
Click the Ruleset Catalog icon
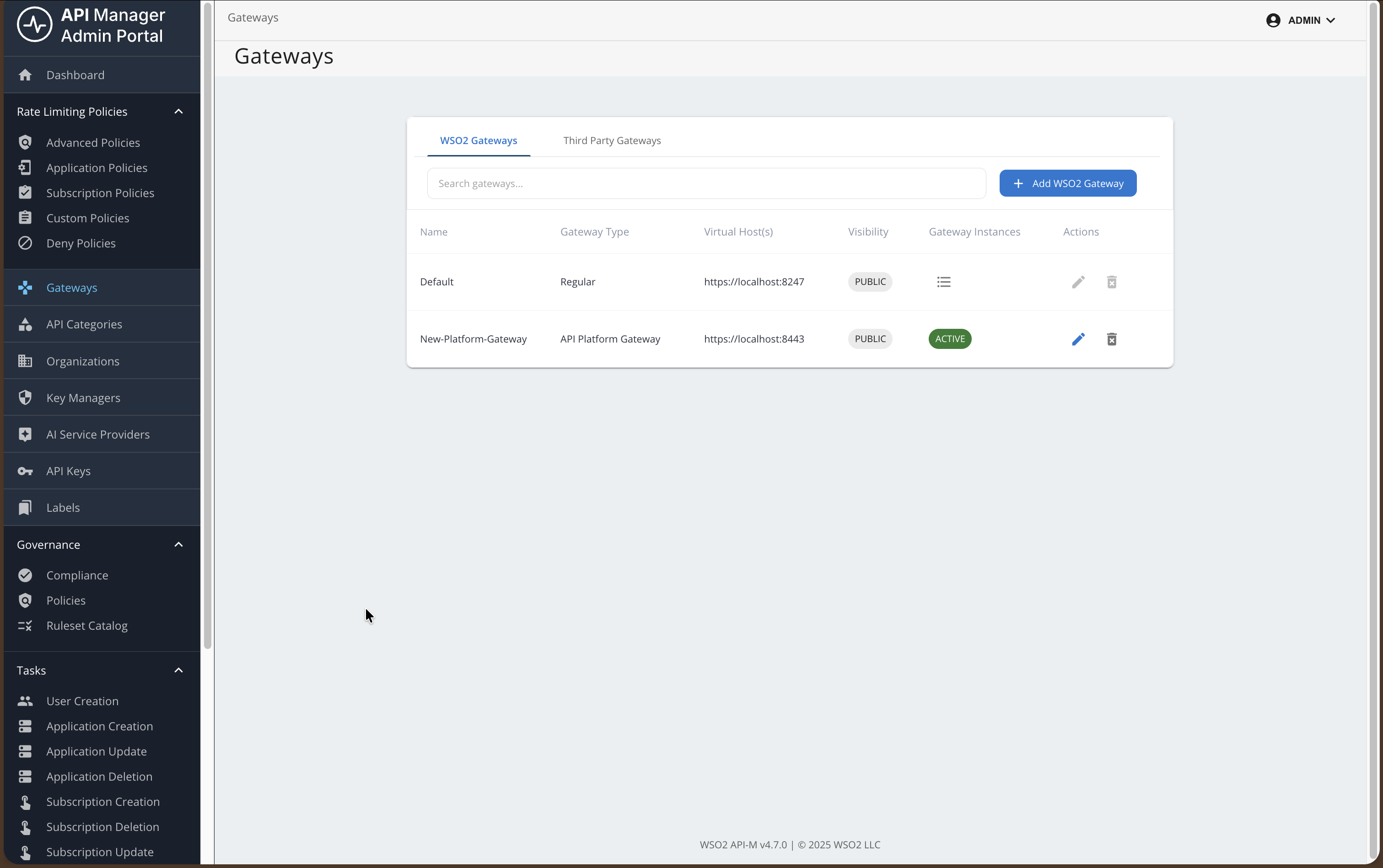25,626
